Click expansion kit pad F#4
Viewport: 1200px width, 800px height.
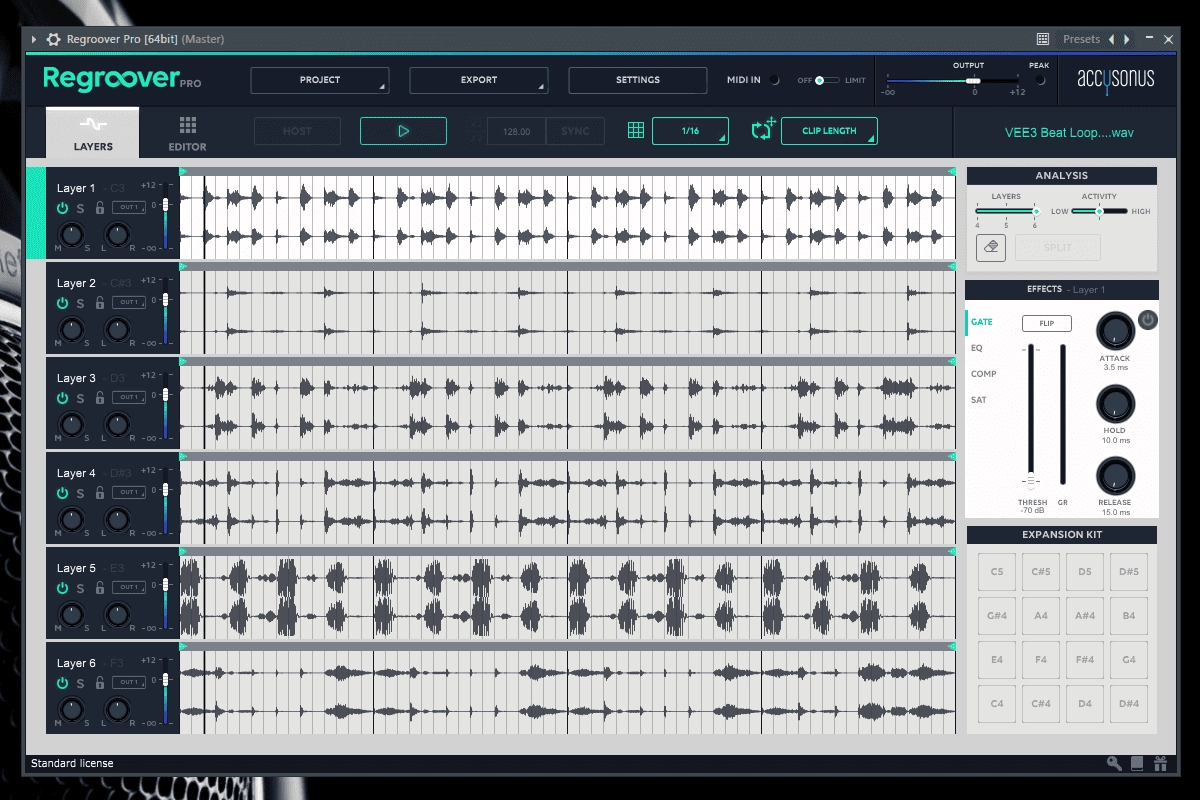coord(1084,660)
